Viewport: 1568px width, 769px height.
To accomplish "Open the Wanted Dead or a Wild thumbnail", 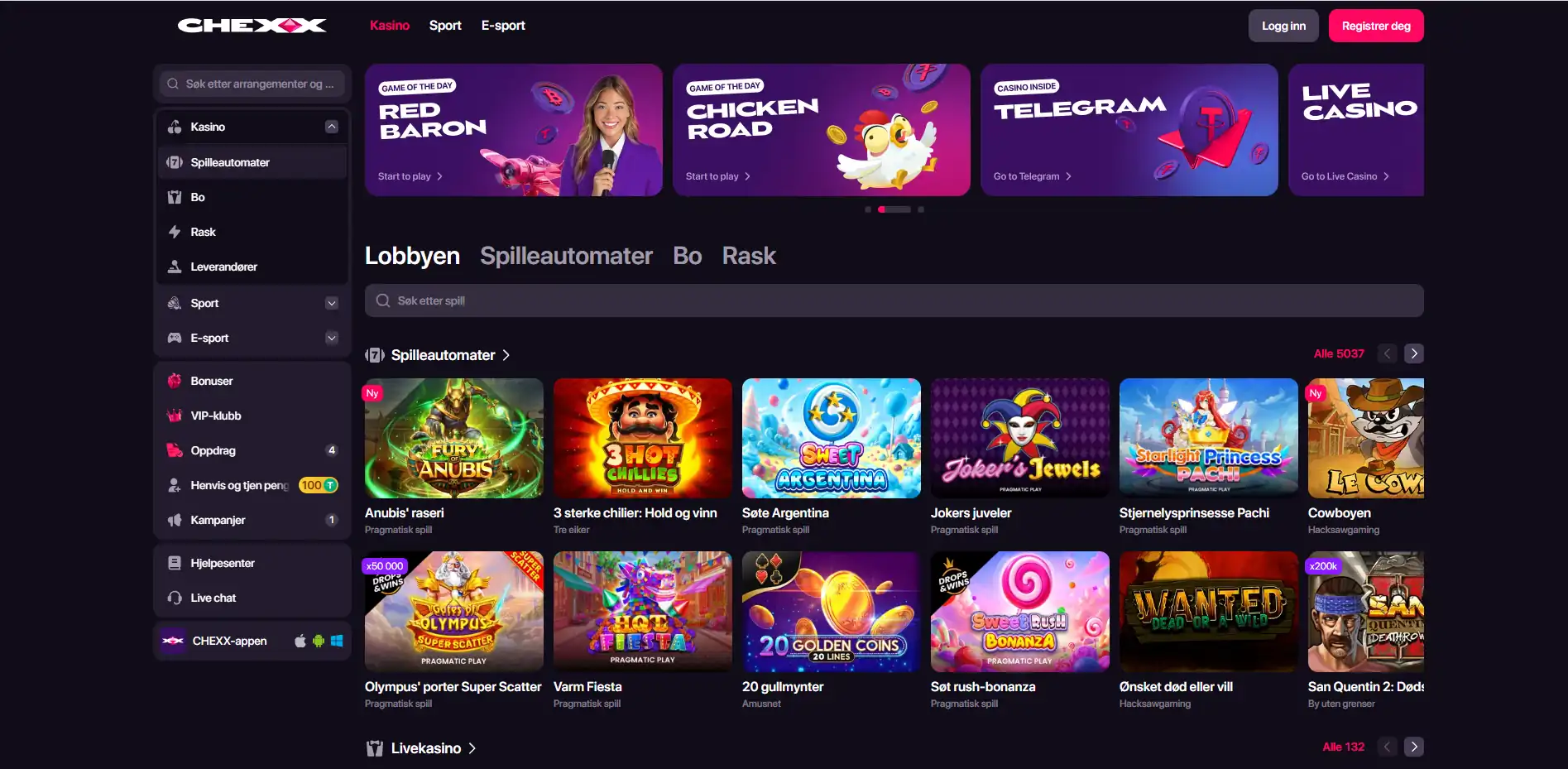I will tap(1208, 612).
